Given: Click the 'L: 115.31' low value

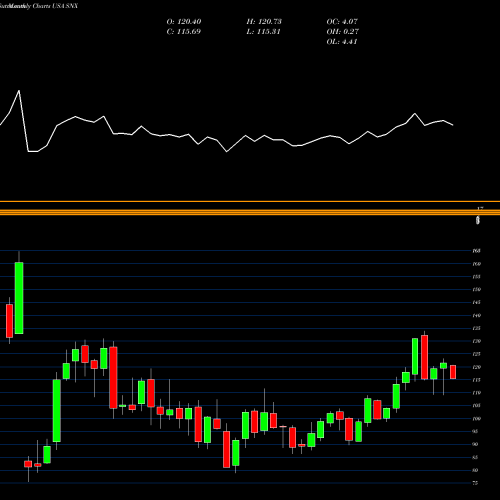Looking at the screenshot, I should point(263,32).
